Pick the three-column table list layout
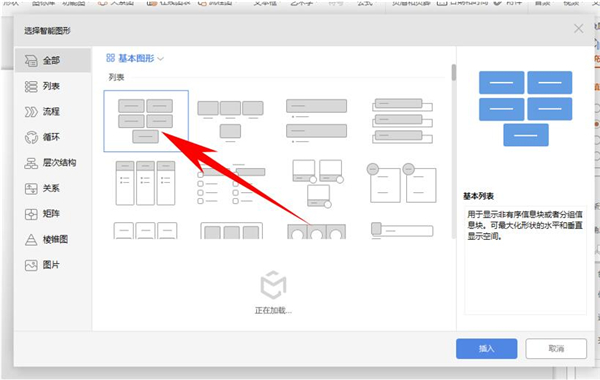This screenshot has height=380, width=600. (x=145, y=183)
